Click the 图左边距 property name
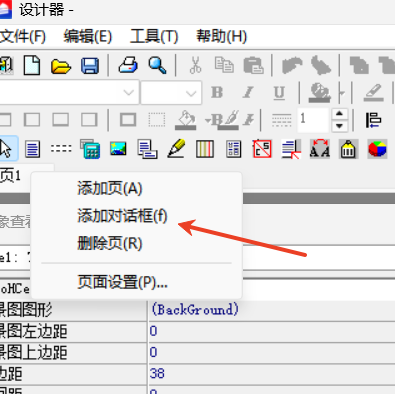 (x=33, y=331)
